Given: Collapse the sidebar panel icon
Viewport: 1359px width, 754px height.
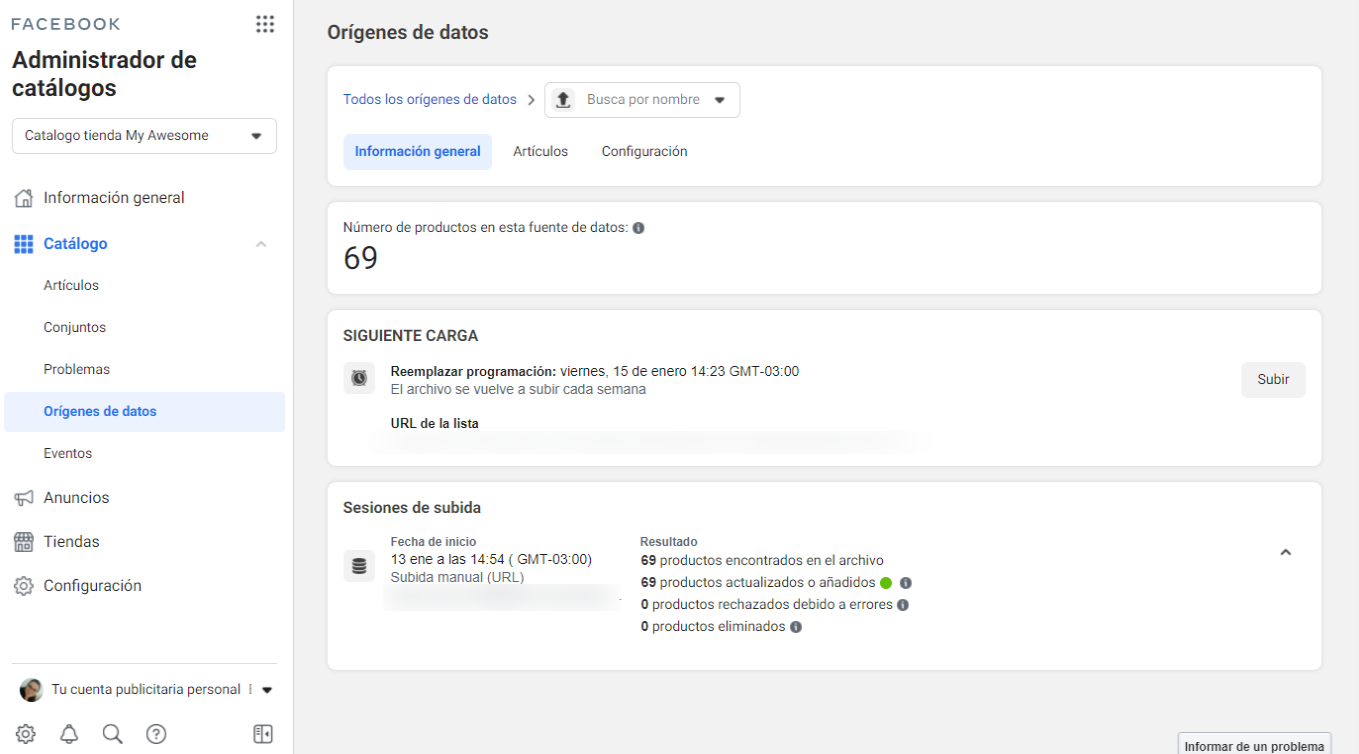Looking at the screenshot, I should [x=263, y=734].
